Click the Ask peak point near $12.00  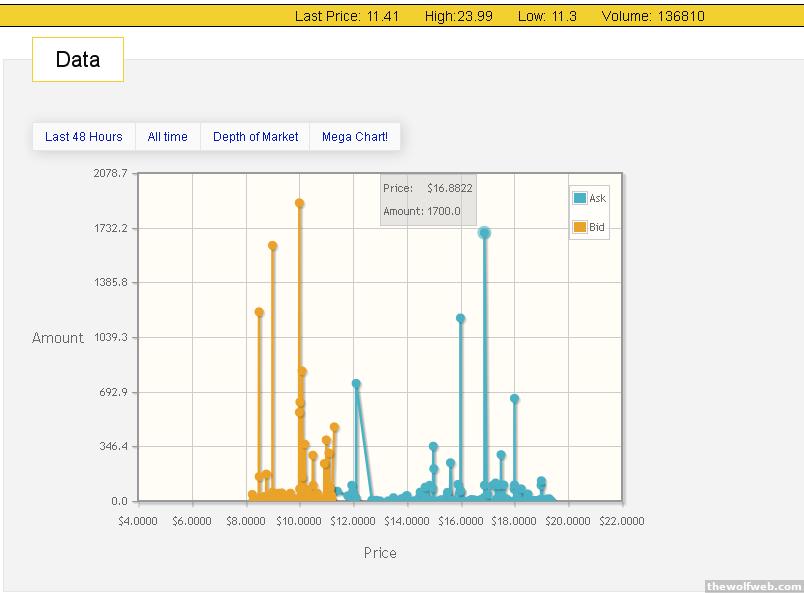click(356, 384)
